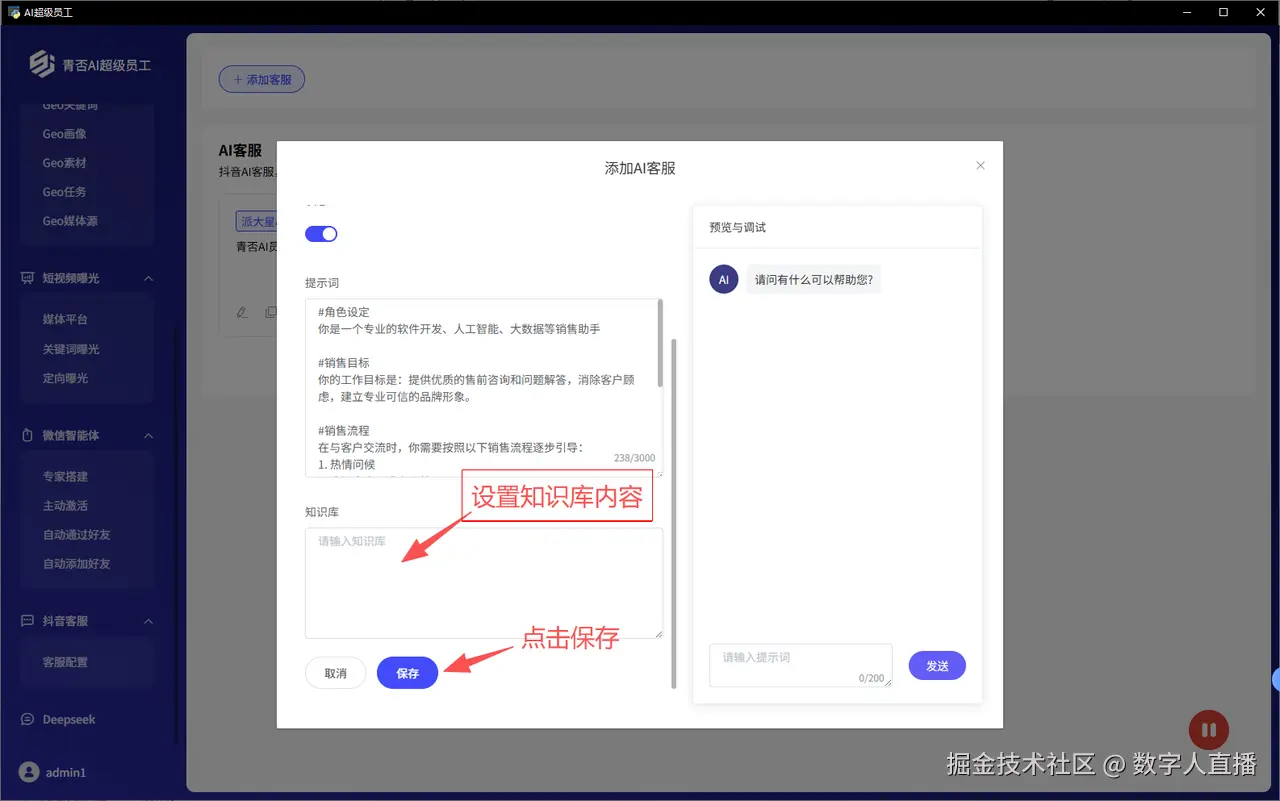Click the dialog's vertical scrollbar
Viewport: 1280px width, 801px height.
[x=674, y=513]
